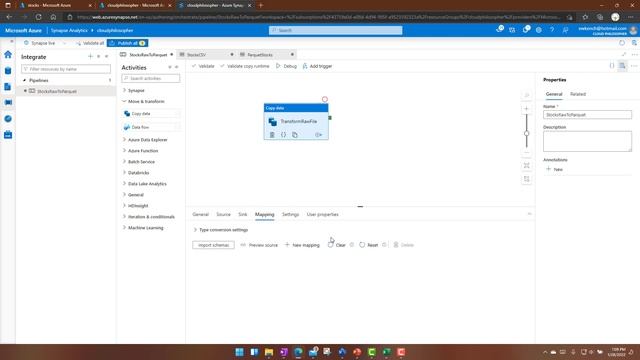Open the General tab of the copy activity
Viewport: 640px width, 360px height.
pos(200,214)
